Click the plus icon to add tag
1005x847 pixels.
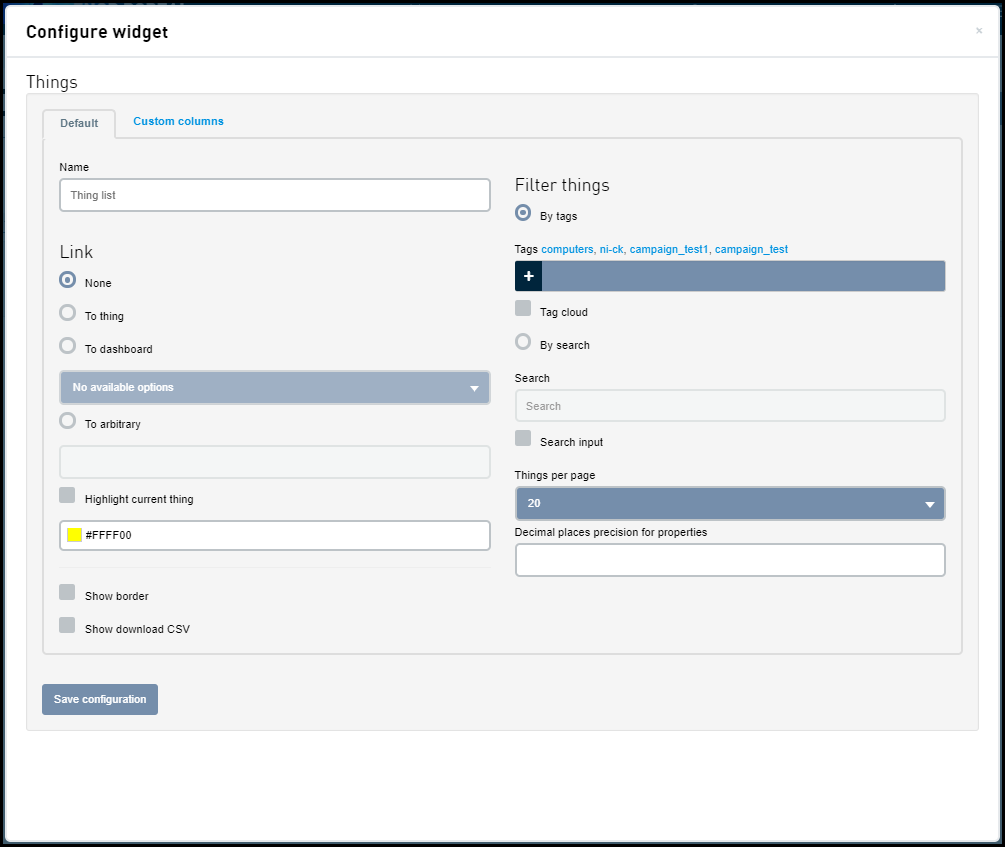pos(528,276)
